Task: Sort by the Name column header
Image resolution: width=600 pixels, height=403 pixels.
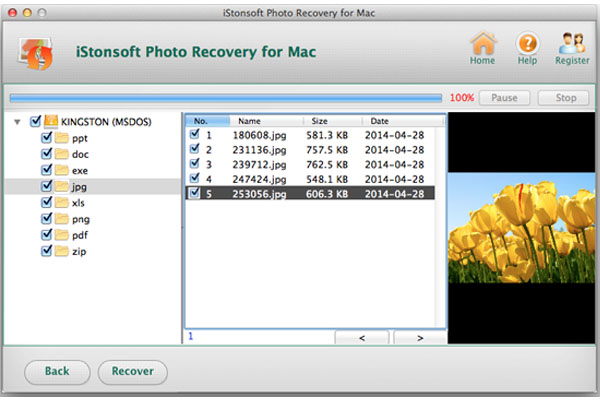Action: (x=267, y=121)
